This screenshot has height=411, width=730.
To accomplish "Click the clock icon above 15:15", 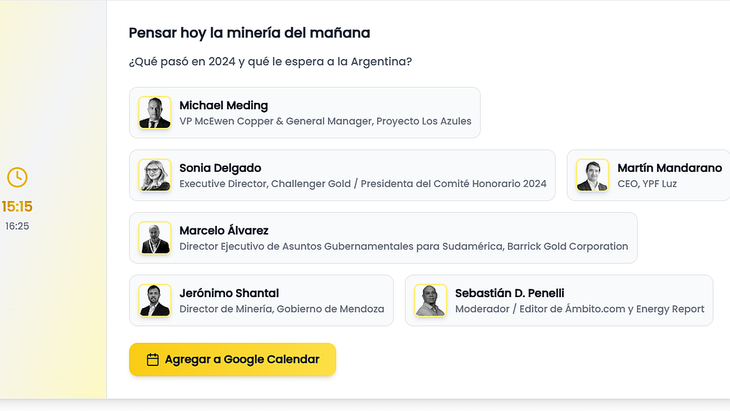I will (x=17, y=177).
